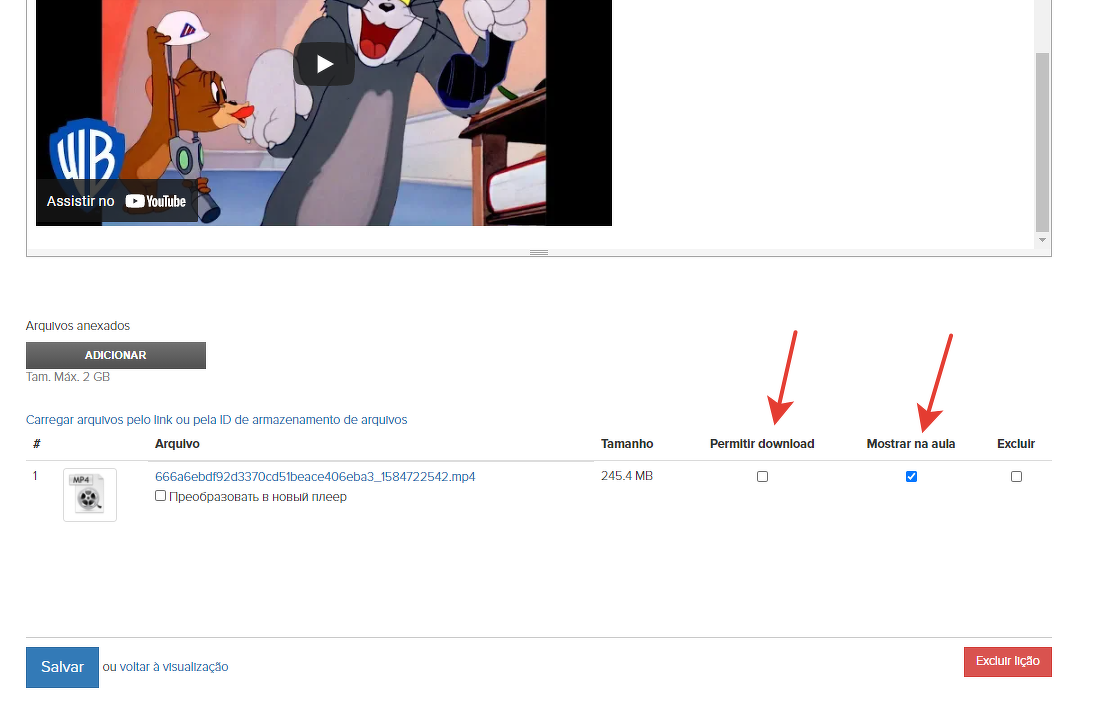Tick the Excluir checkbox for the file
Image resolution: width=1100 pixels, height=724 pixels.
pos(1016,477)
